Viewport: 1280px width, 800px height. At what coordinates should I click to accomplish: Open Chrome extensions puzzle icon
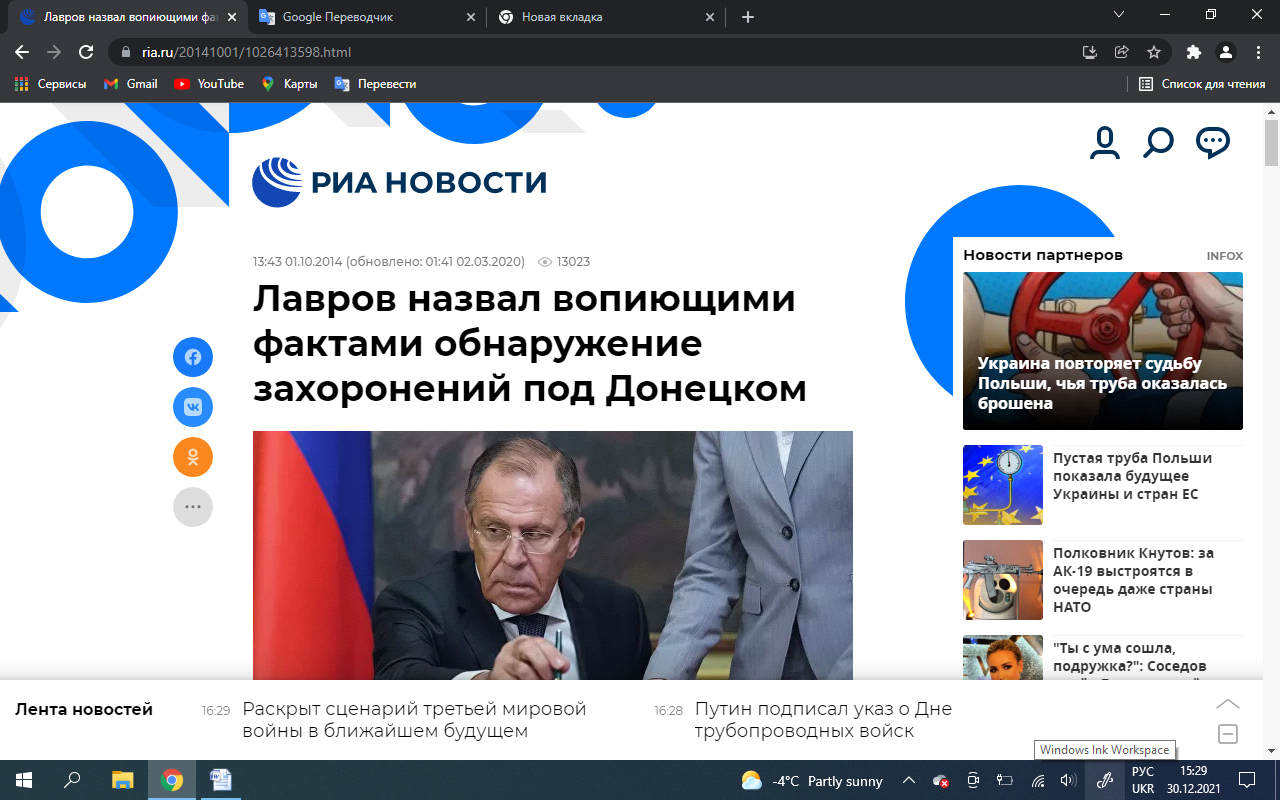tap(1193, 52)
